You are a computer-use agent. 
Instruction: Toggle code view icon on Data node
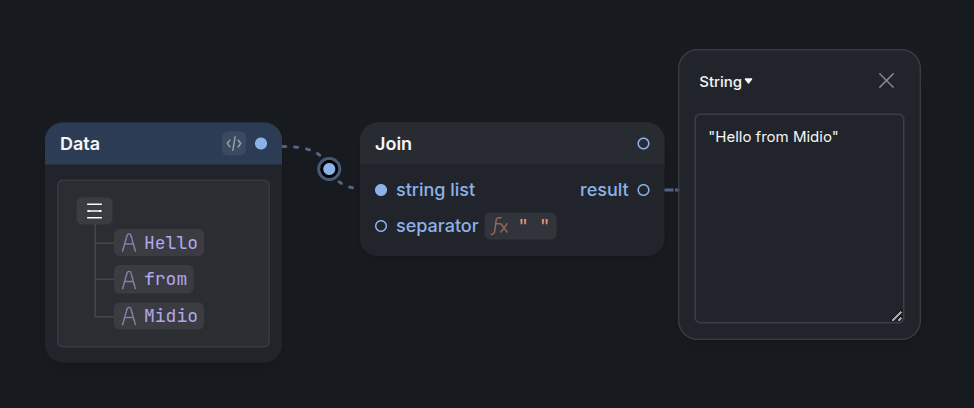tap(234, 143)
